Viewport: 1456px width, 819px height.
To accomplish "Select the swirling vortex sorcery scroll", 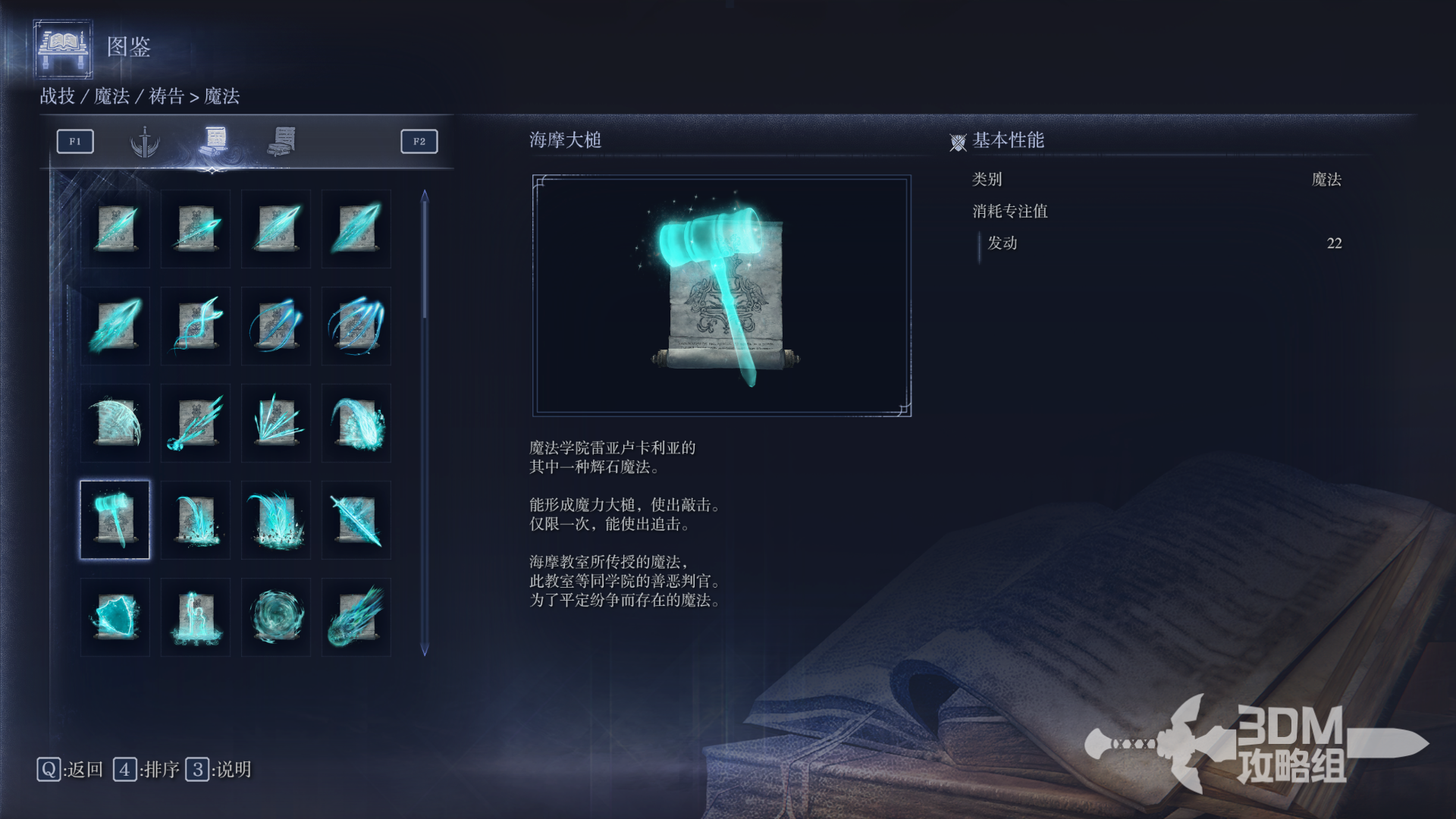I will (276, 617).
